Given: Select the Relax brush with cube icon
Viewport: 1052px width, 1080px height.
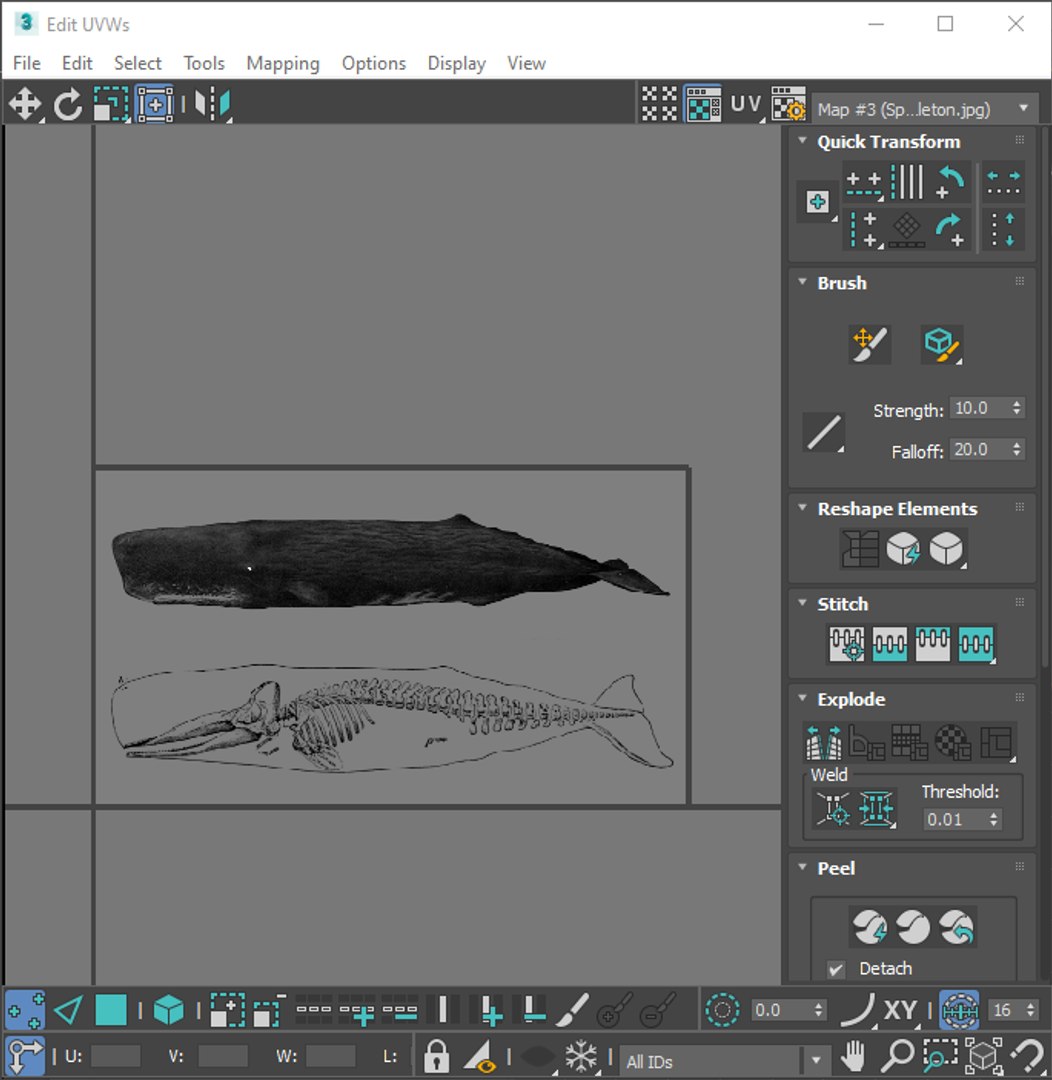Looking at the screenshot, I should point(942,344).
